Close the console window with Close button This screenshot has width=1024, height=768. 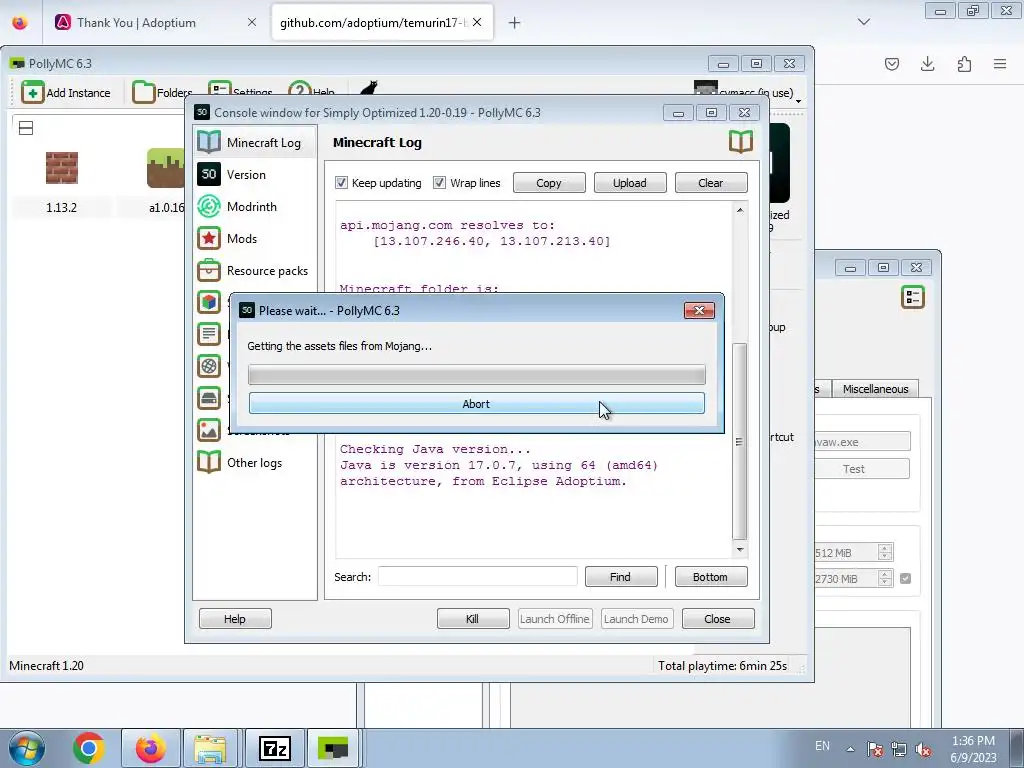718,618
